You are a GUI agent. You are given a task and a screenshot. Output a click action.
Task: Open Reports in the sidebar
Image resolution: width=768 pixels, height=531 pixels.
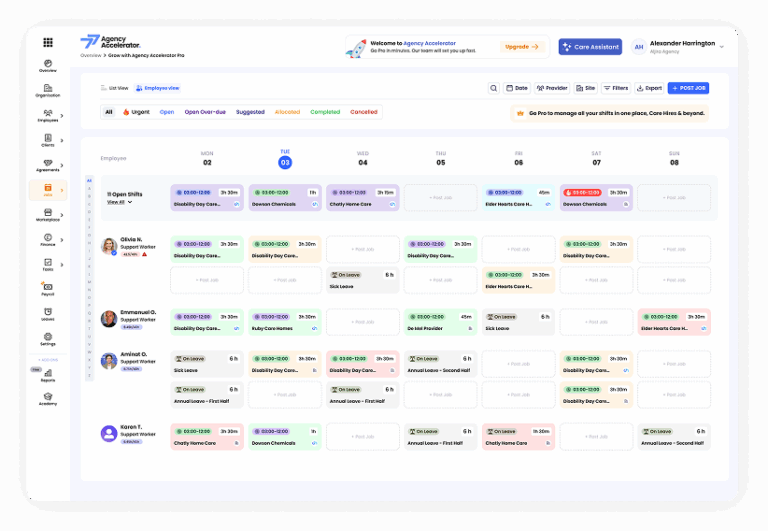point(48,374)
